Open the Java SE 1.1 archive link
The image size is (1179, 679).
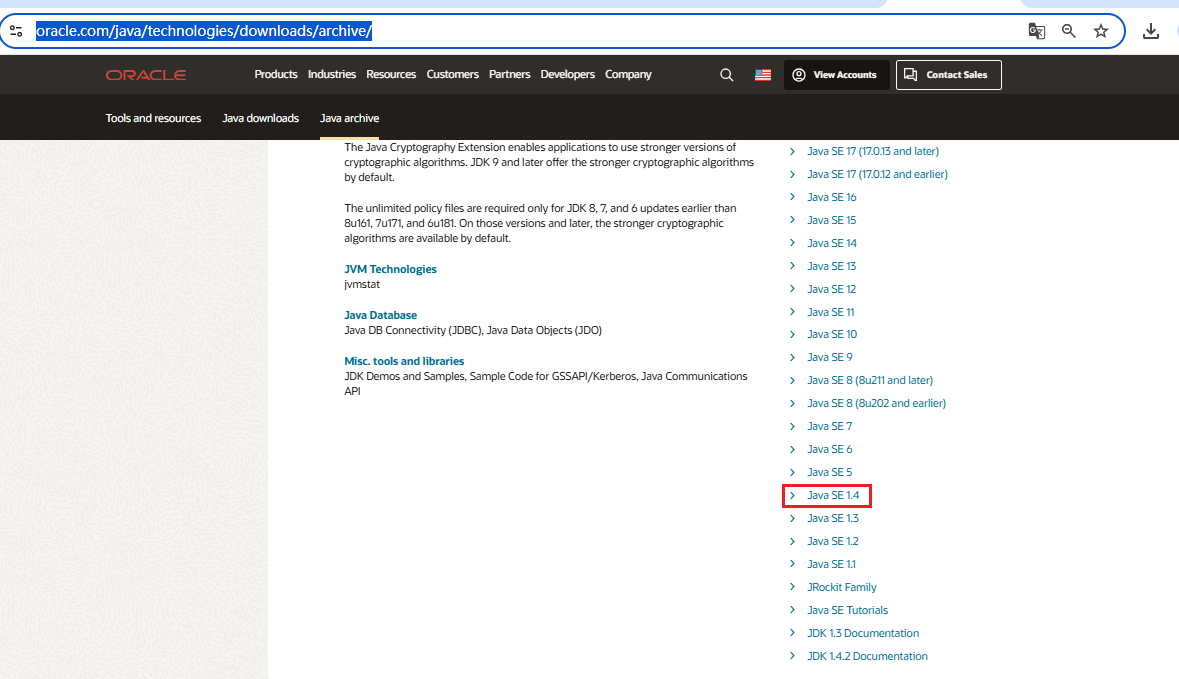(x=832, y=564)
